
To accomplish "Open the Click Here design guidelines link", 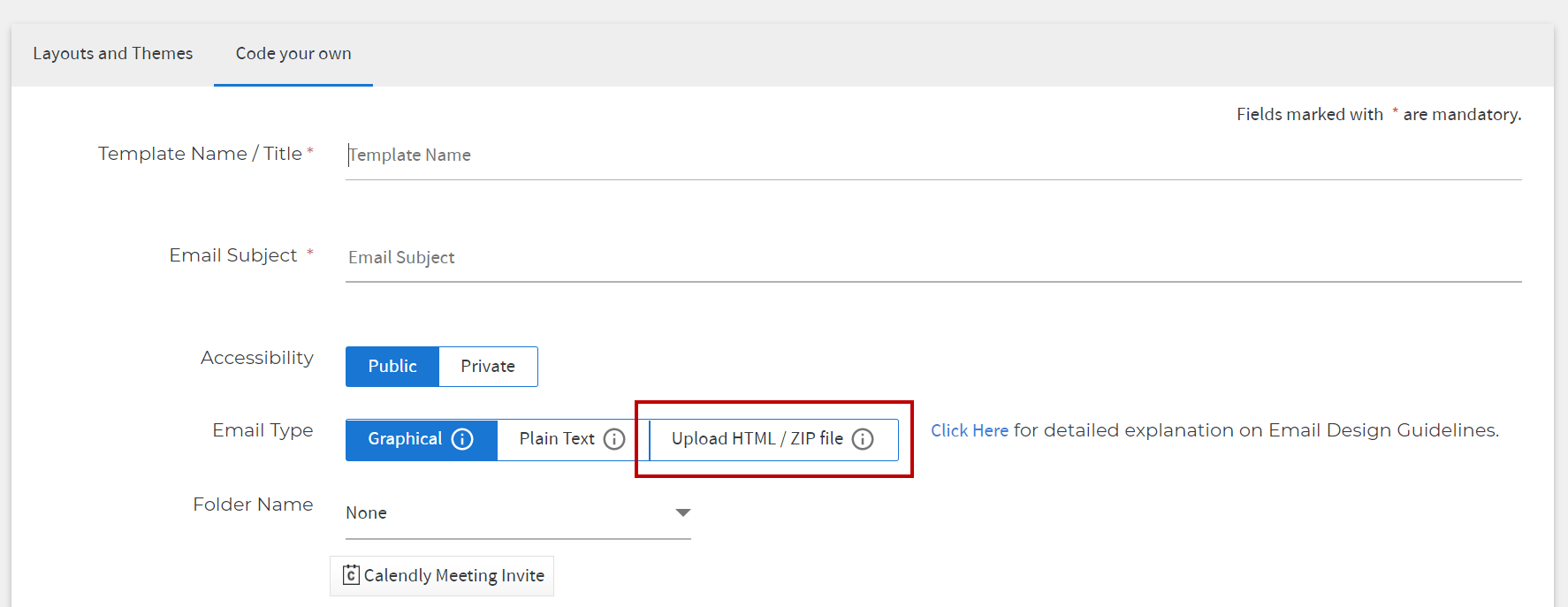I will point(970,430).
